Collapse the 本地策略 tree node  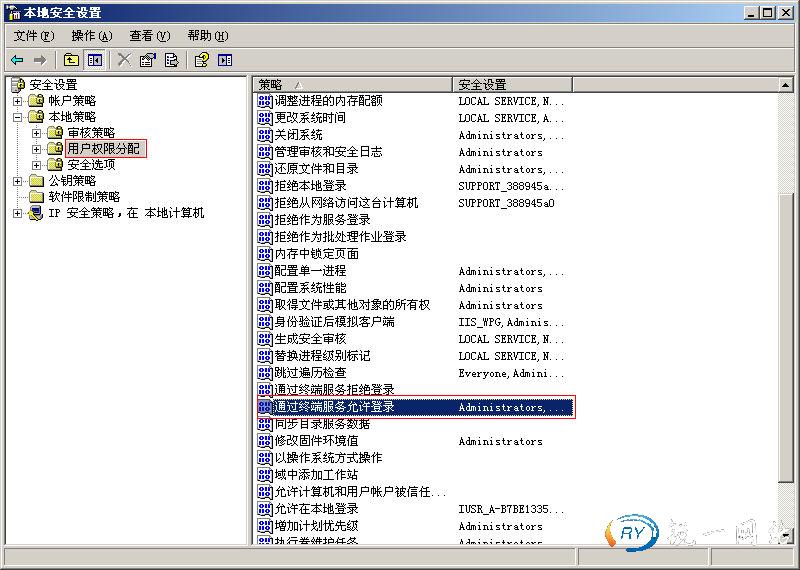point(17,117)
